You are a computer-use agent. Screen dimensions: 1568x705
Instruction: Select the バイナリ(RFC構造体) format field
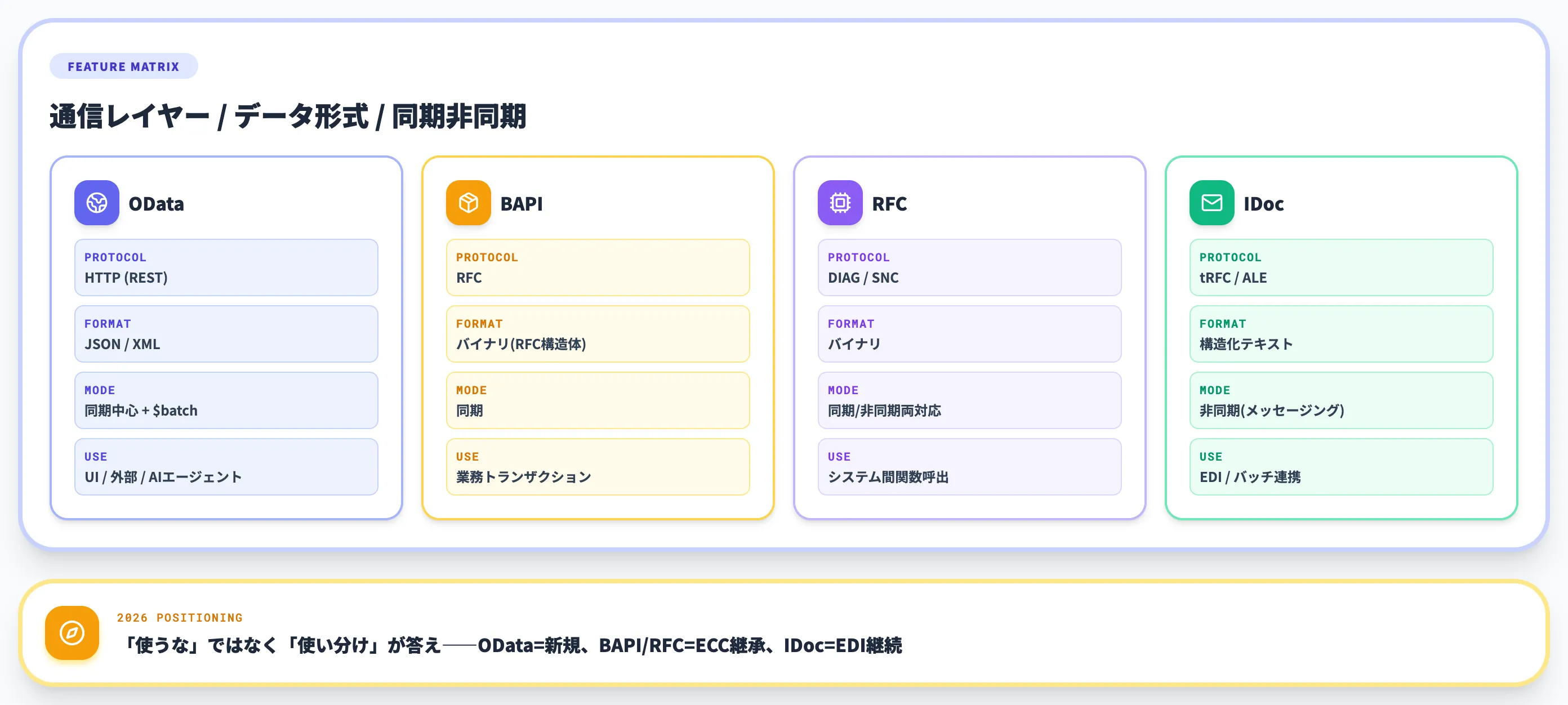598,333
